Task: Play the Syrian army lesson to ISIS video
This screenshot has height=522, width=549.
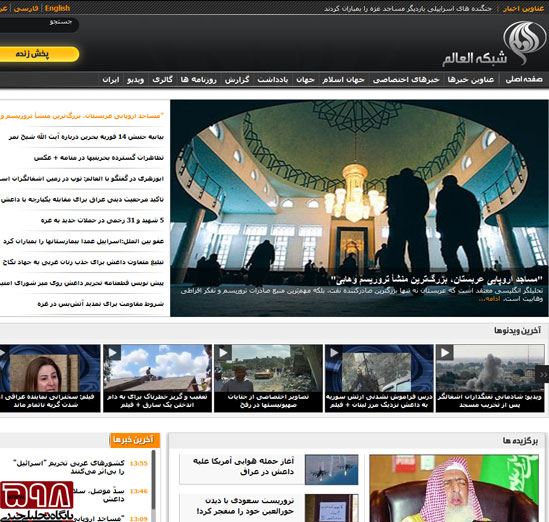Action: (x=379, y=378)
